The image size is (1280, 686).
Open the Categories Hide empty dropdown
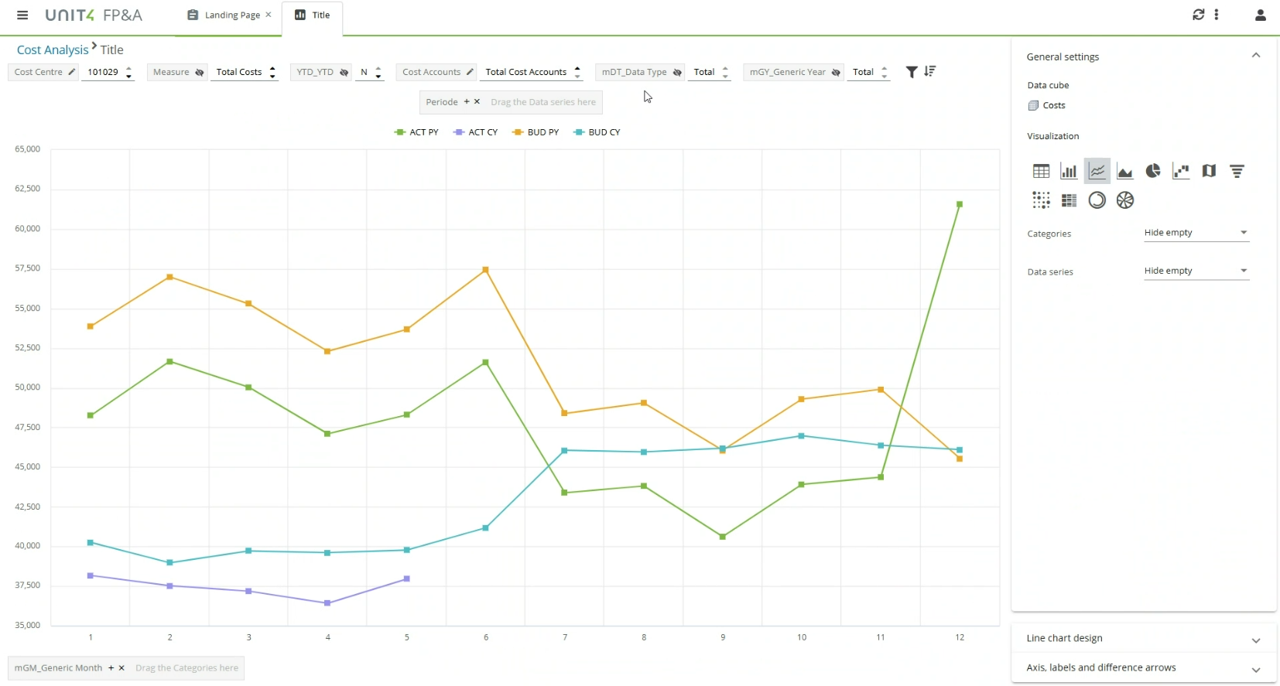1196,232
